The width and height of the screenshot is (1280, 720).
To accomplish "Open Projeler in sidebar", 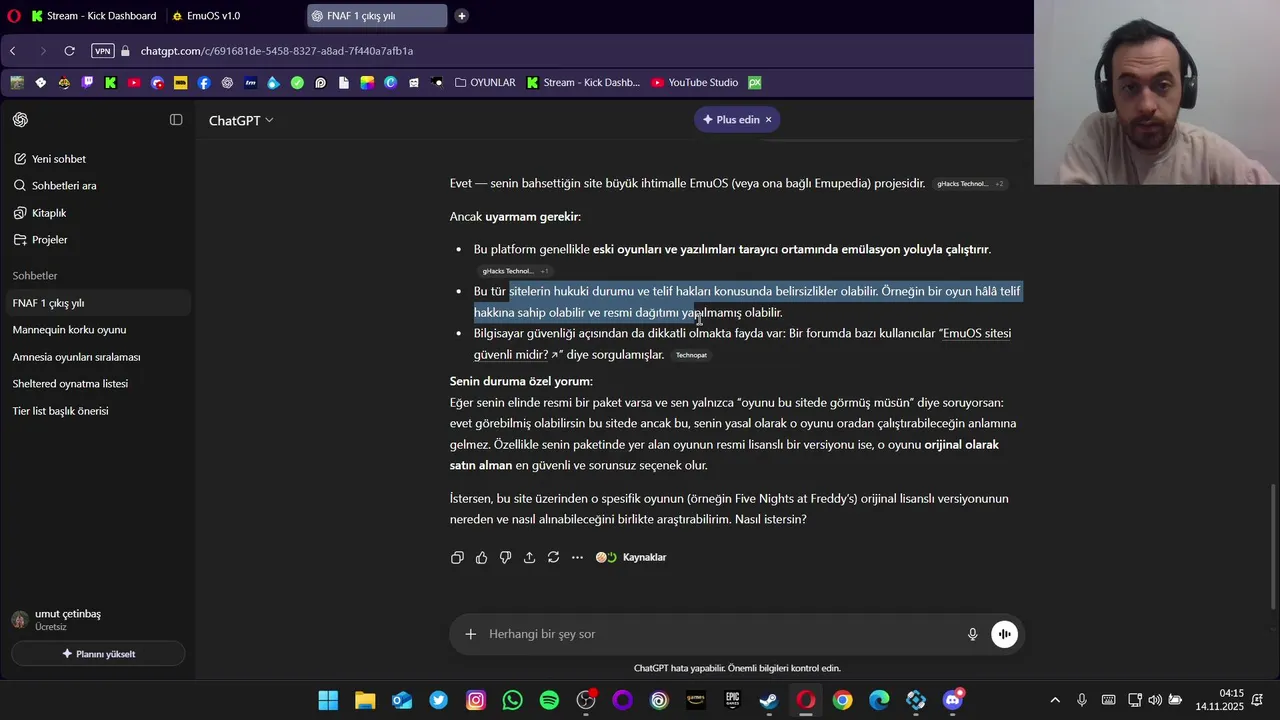I will (x=97, y=240).
